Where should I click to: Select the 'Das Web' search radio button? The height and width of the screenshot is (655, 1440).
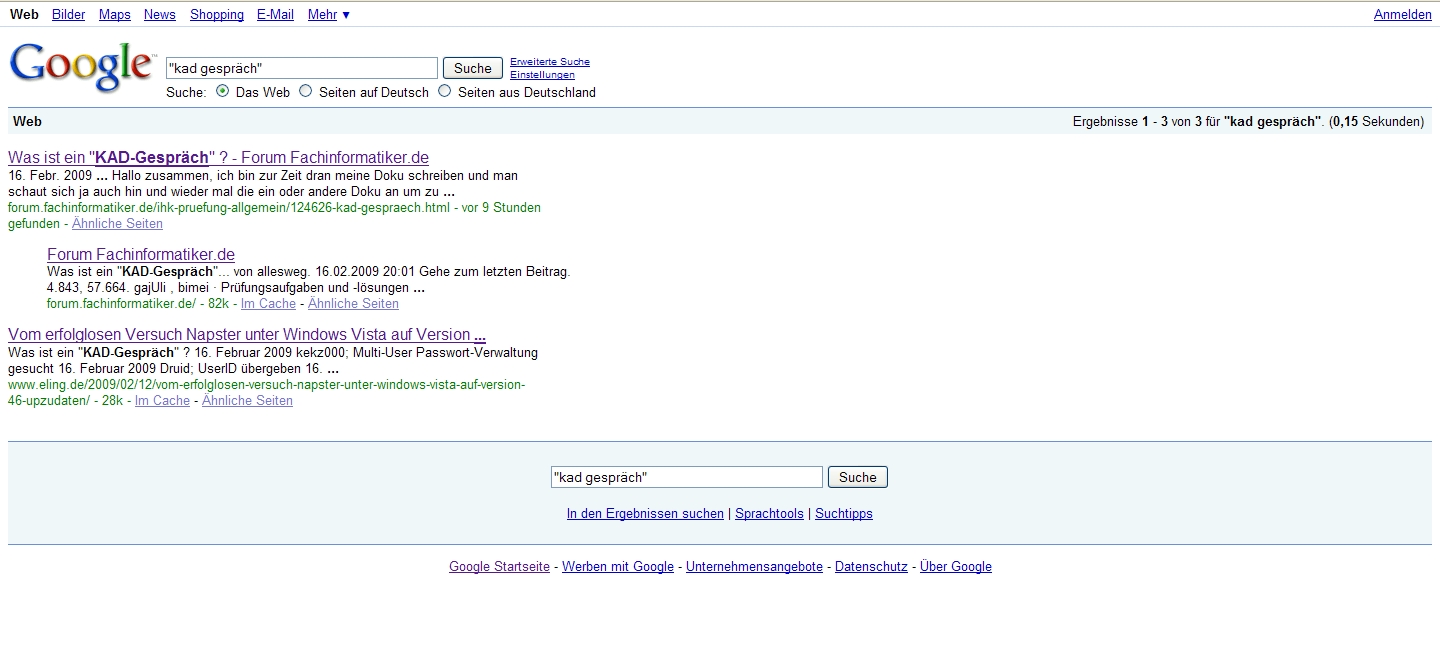[222, 91]
